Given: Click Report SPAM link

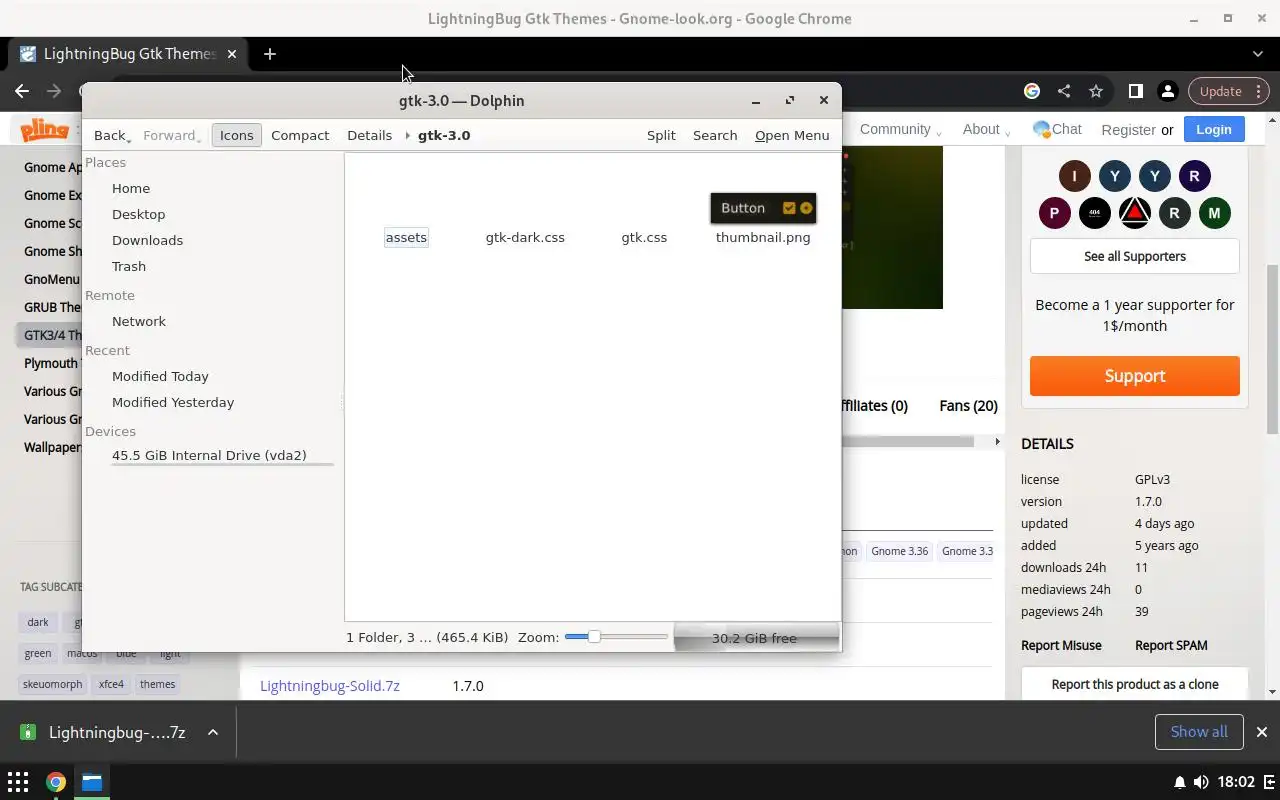Looking at the screenshot, I should tap(1171, 645).
